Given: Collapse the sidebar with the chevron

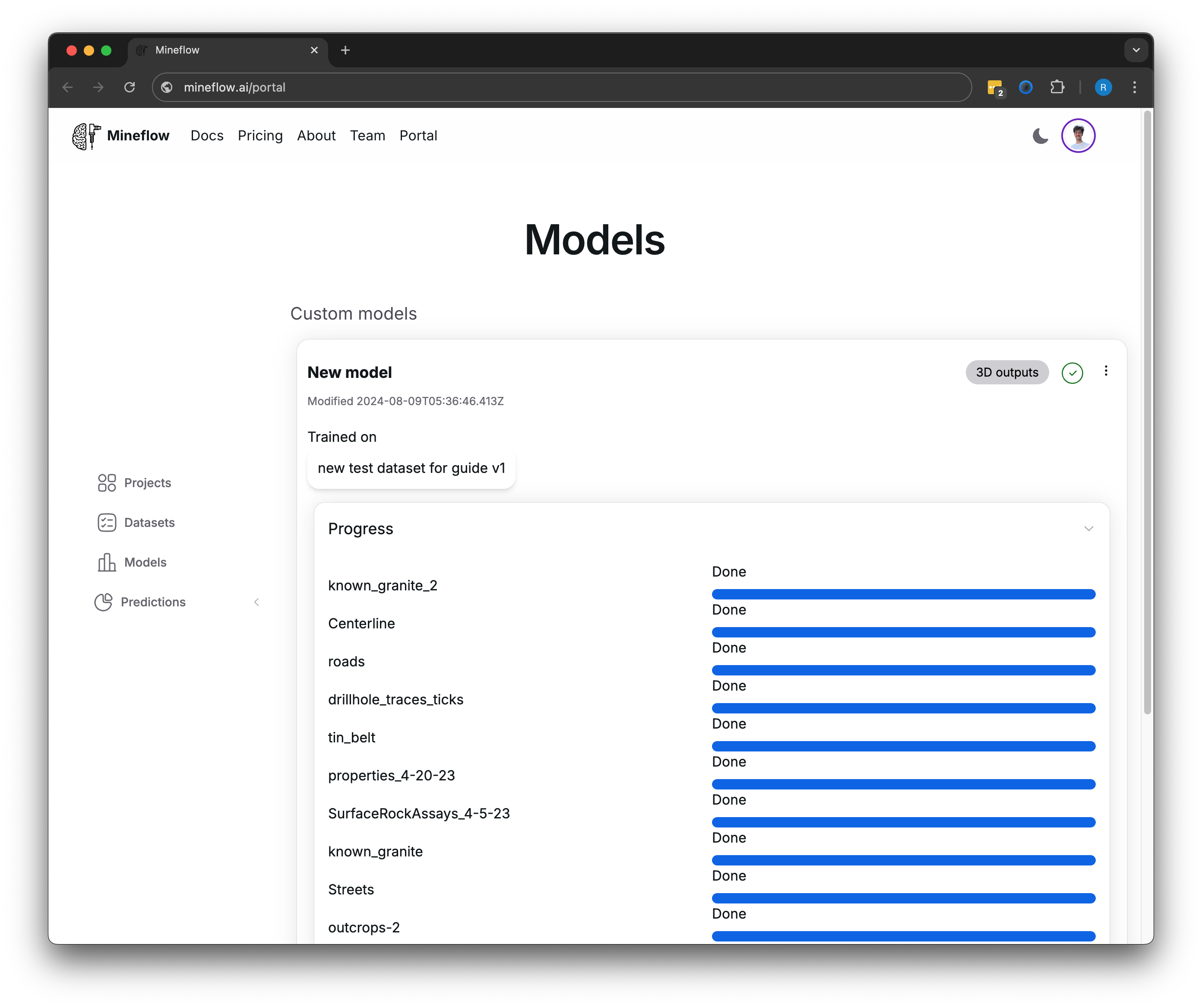Looking at the screenshot, I should [x=256, y=602].
